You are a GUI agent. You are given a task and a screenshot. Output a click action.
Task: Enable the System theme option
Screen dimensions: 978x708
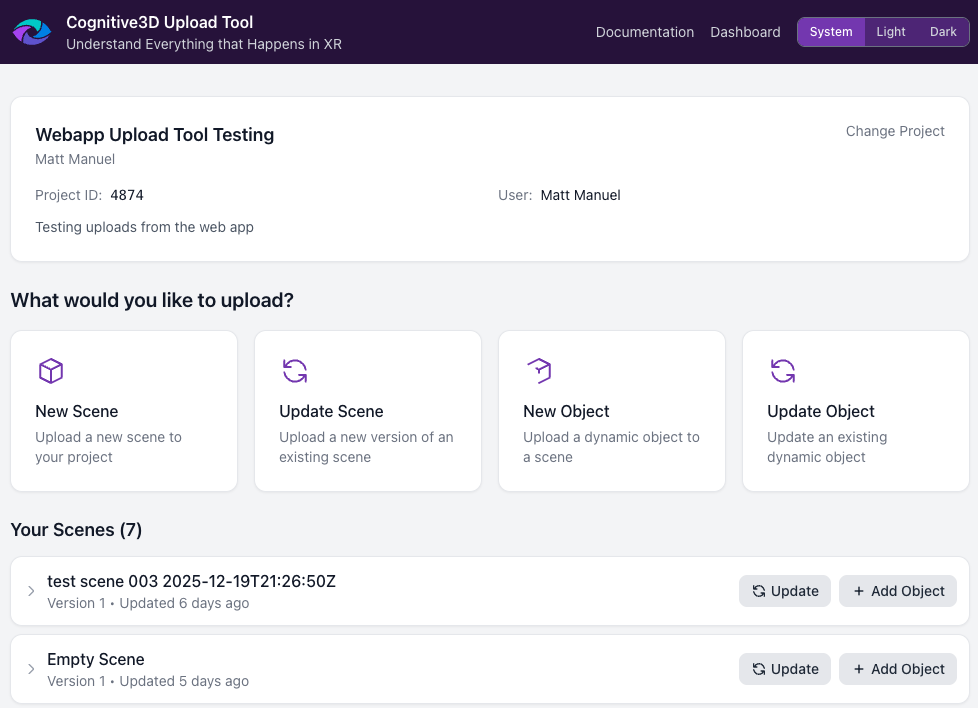[830, 31]
